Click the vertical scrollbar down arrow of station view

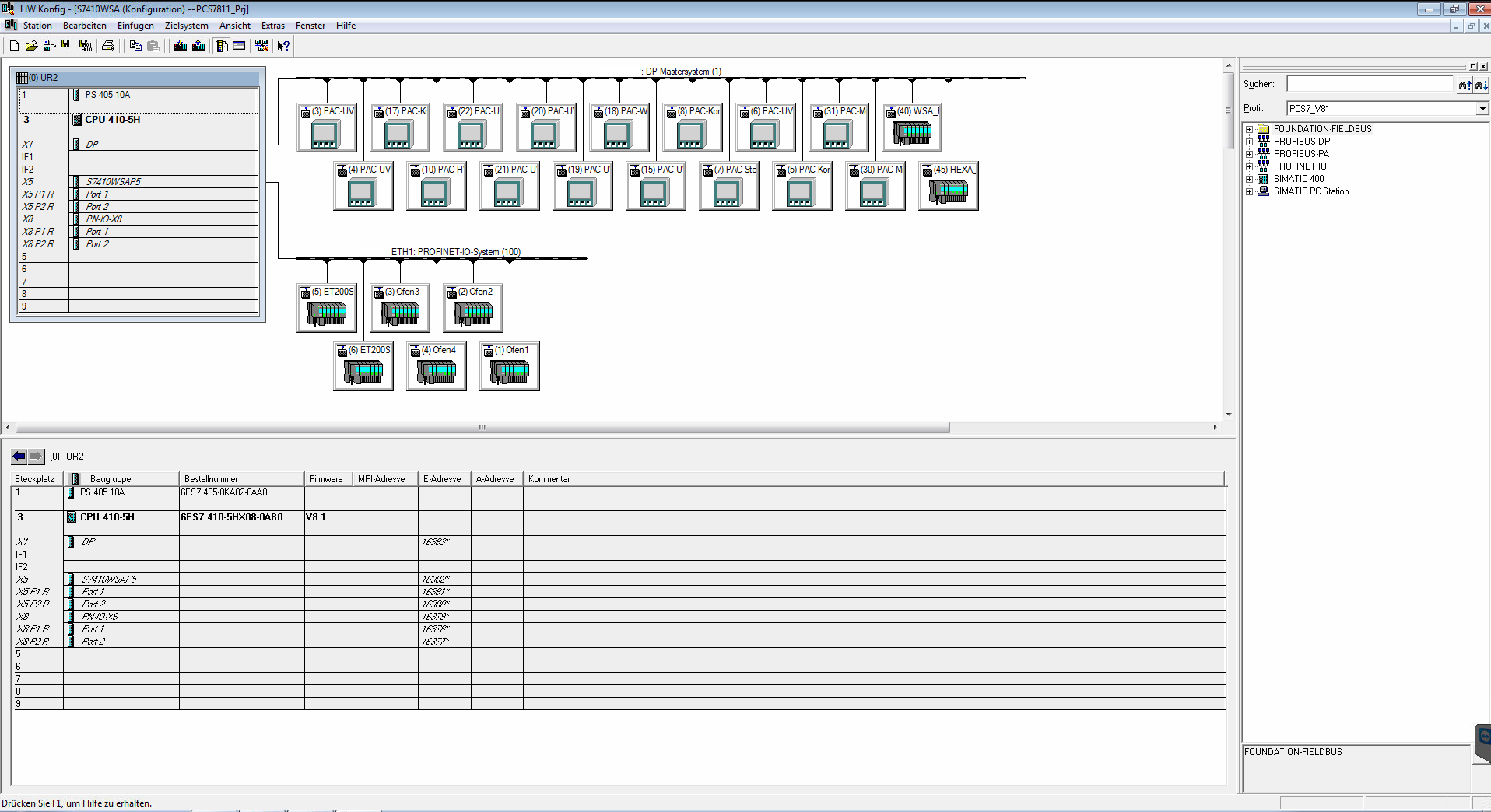tap(1229, 415)
